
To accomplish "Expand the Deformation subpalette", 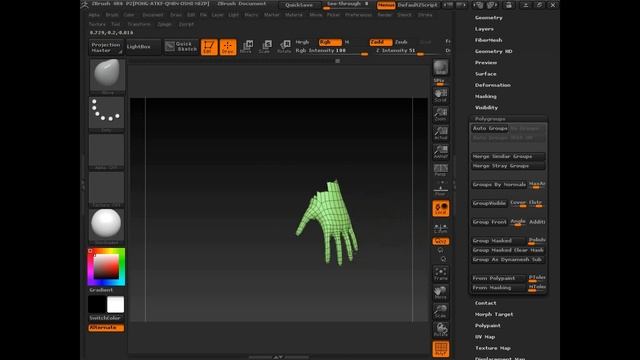I will pyautogui.click(x=493, y=85).
